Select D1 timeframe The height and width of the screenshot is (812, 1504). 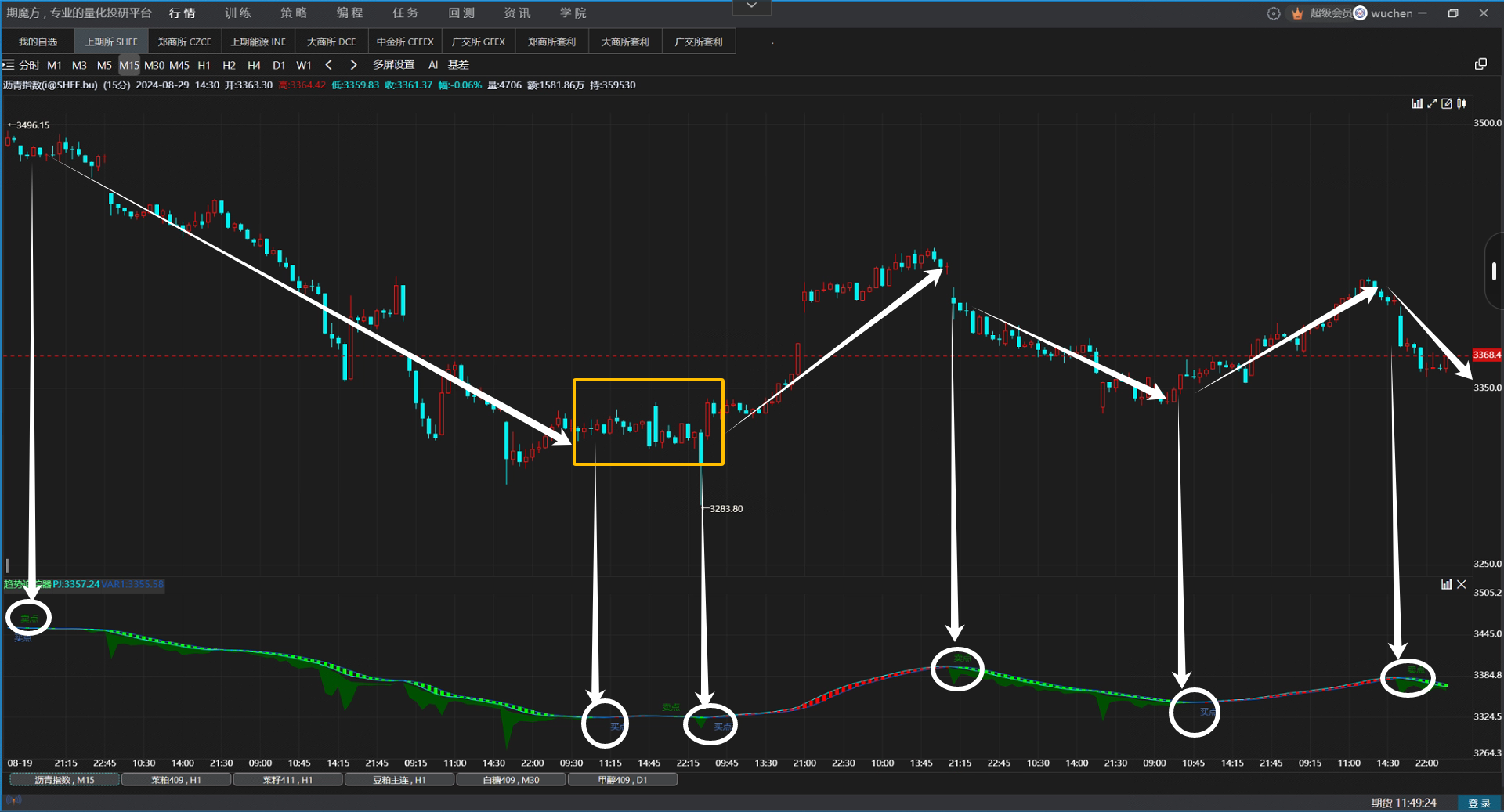tap(279, 65)
